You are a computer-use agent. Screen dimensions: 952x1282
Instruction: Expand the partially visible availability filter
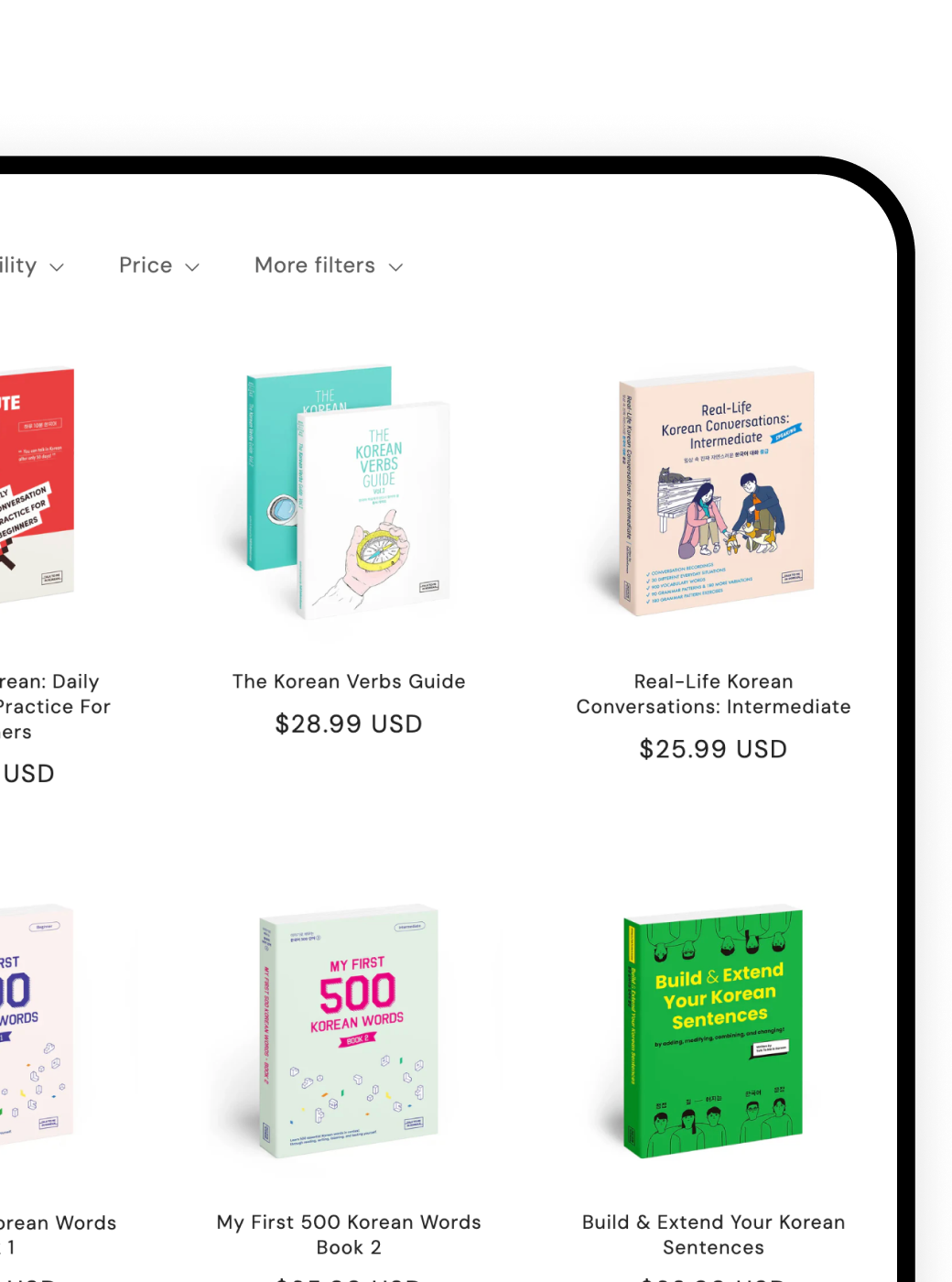(32, 266)
